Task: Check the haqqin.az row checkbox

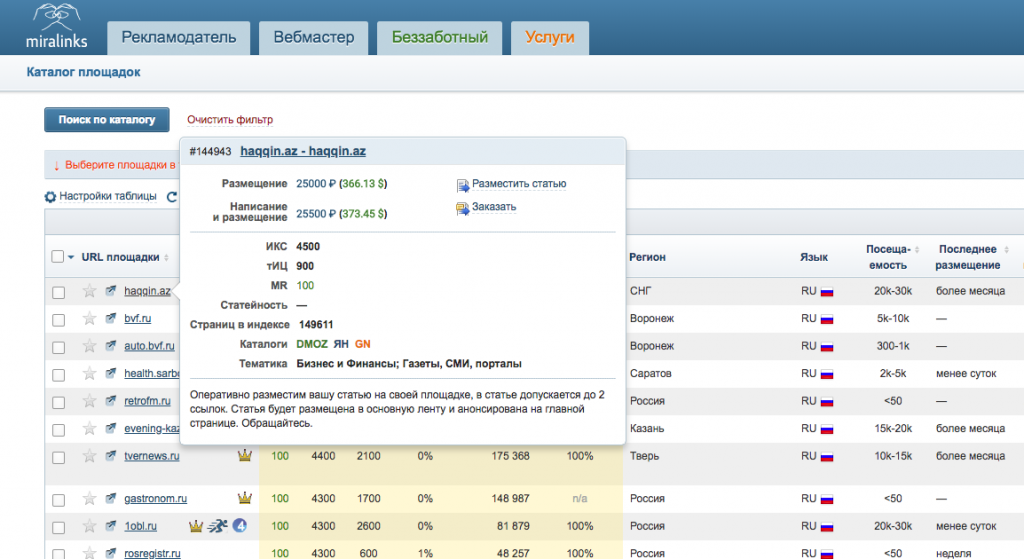Action: [59, 293]
